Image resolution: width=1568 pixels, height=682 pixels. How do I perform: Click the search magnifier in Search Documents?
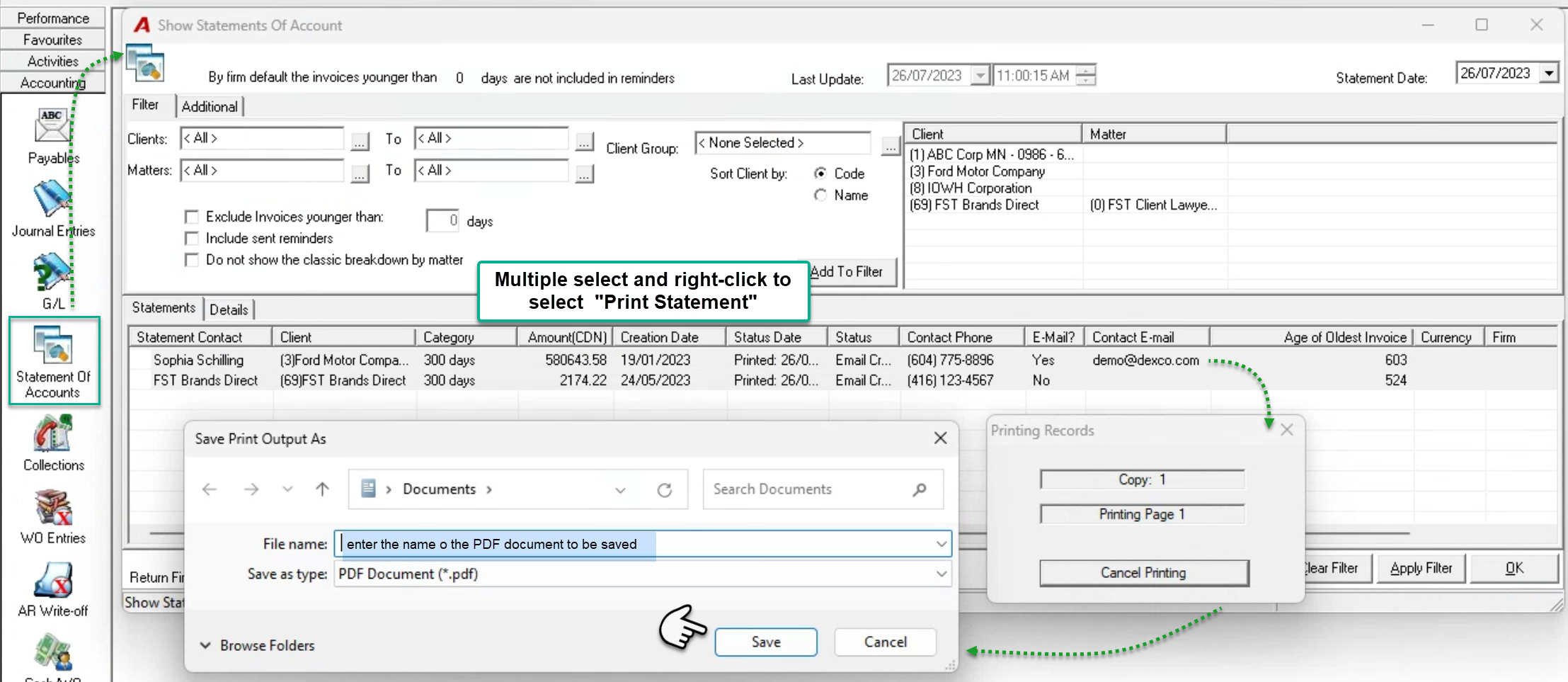coord(920,489)
